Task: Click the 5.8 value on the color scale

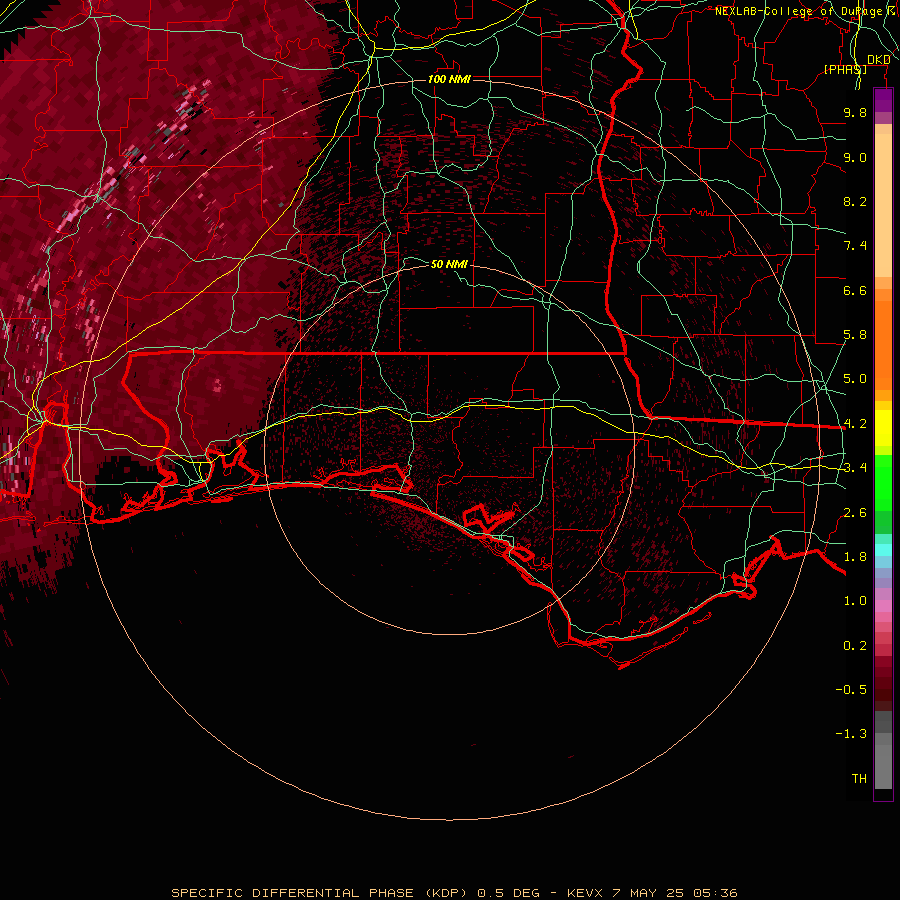Action: click(x=855, y=335)
